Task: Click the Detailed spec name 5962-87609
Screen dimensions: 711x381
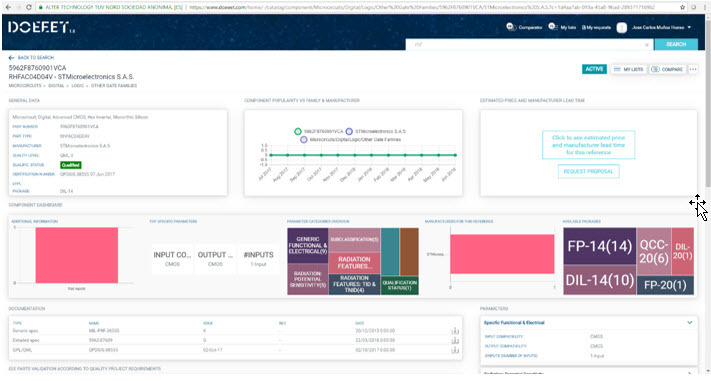Action: (101, 340)
